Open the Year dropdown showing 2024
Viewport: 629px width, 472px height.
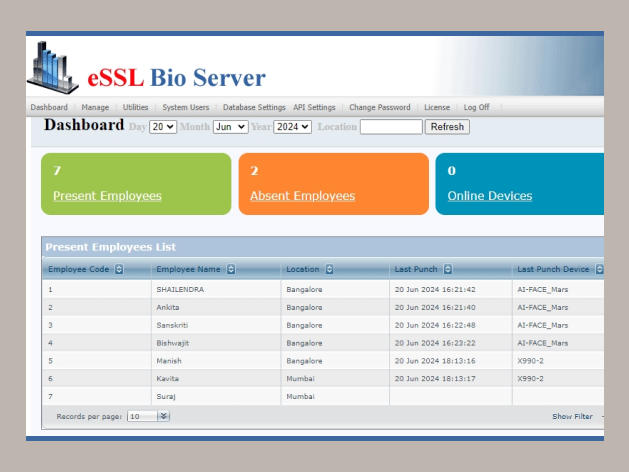292,127
